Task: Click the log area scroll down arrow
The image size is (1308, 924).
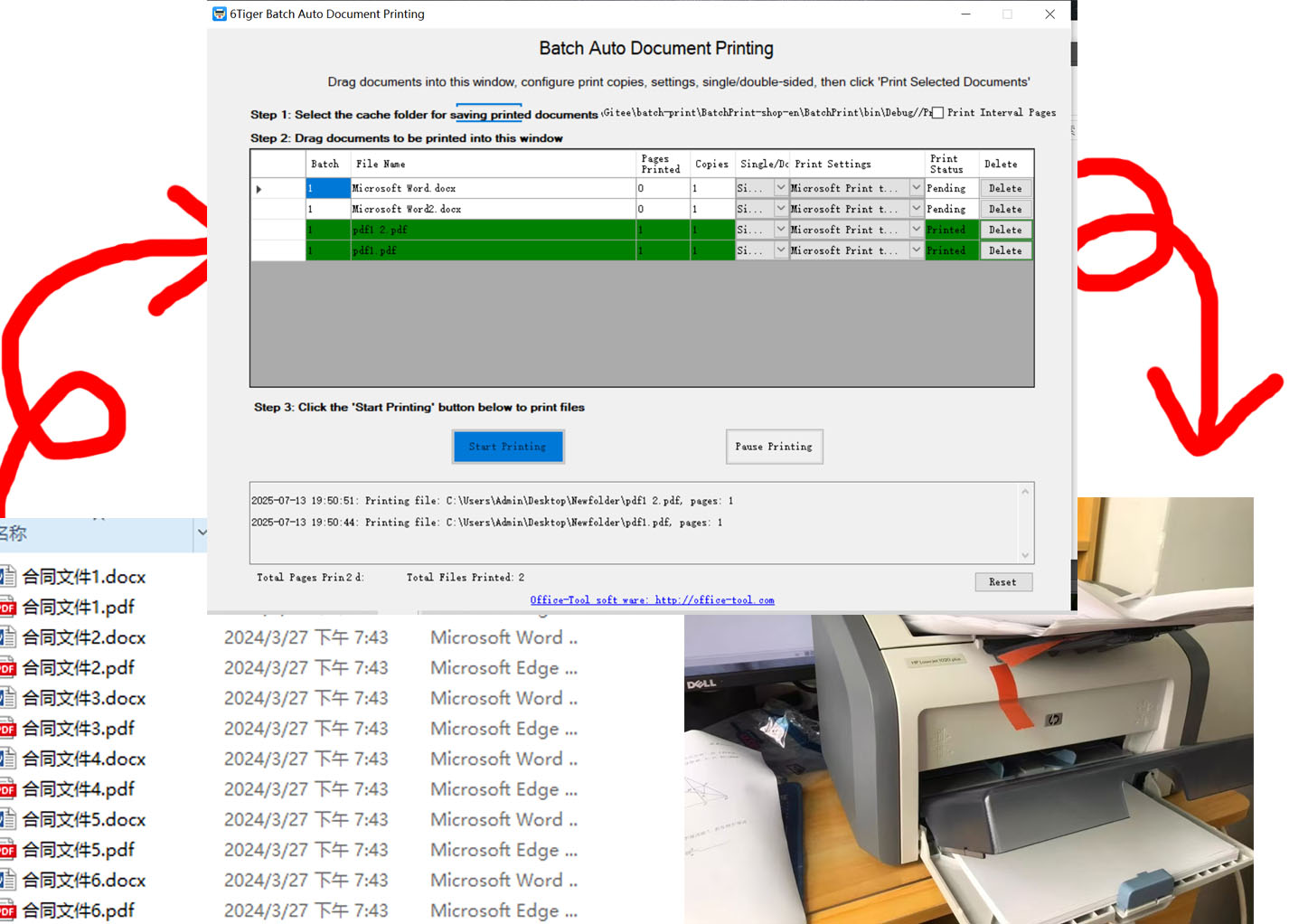Action: point(1025,555)
